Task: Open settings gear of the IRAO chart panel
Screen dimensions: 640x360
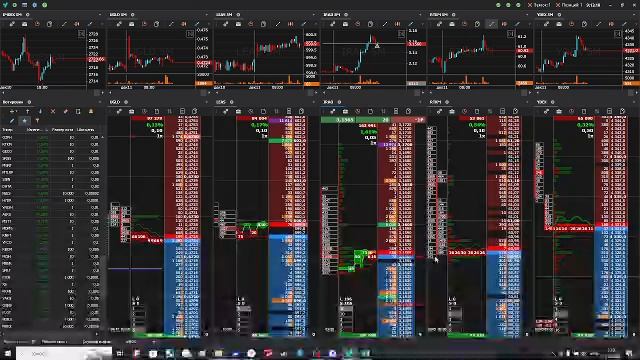Action: point(346,15)
